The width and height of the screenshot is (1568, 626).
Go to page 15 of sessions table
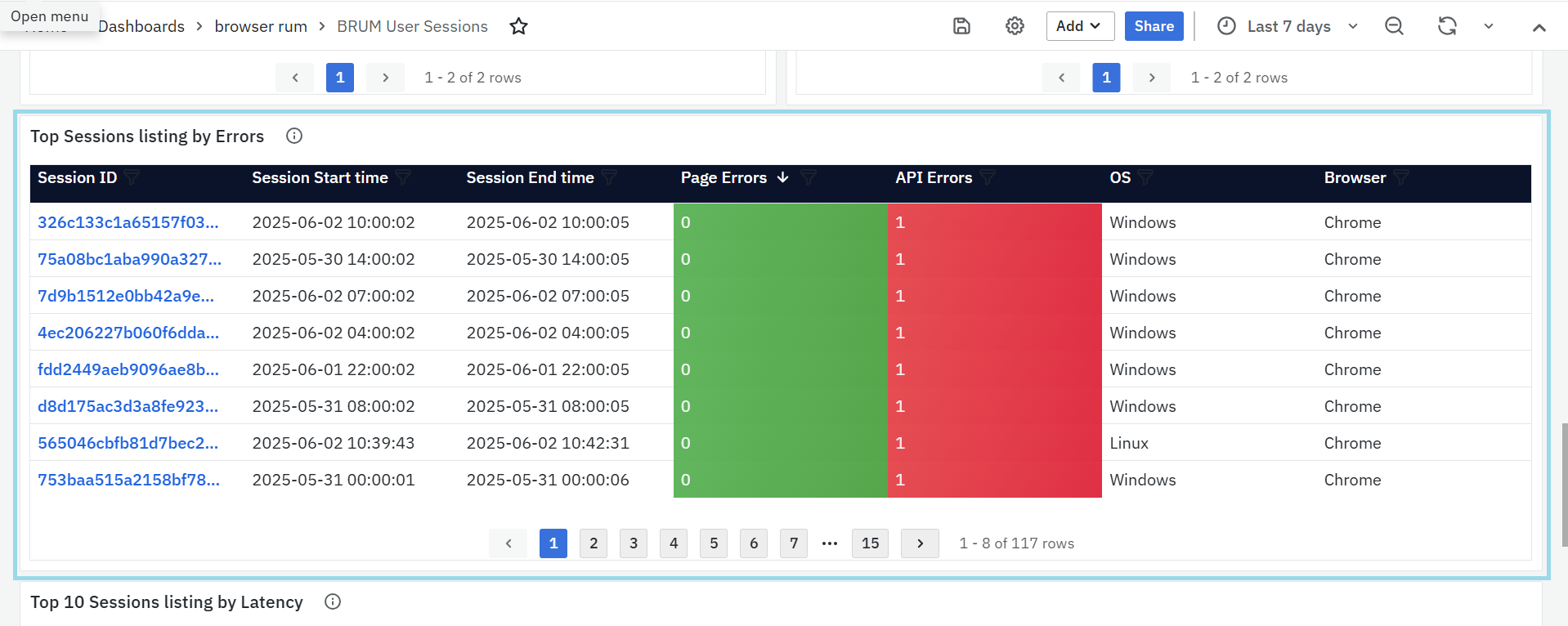[870, 543]
